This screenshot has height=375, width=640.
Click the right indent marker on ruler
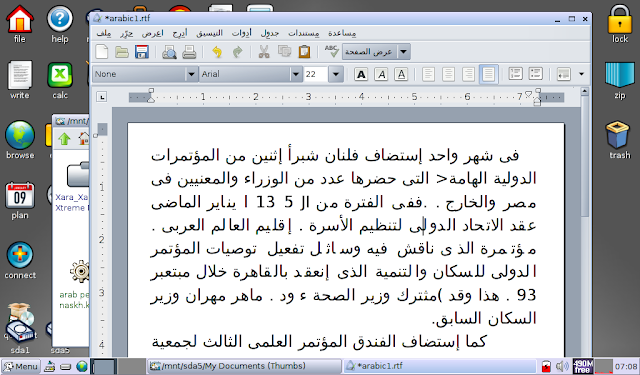coord(537,97)
